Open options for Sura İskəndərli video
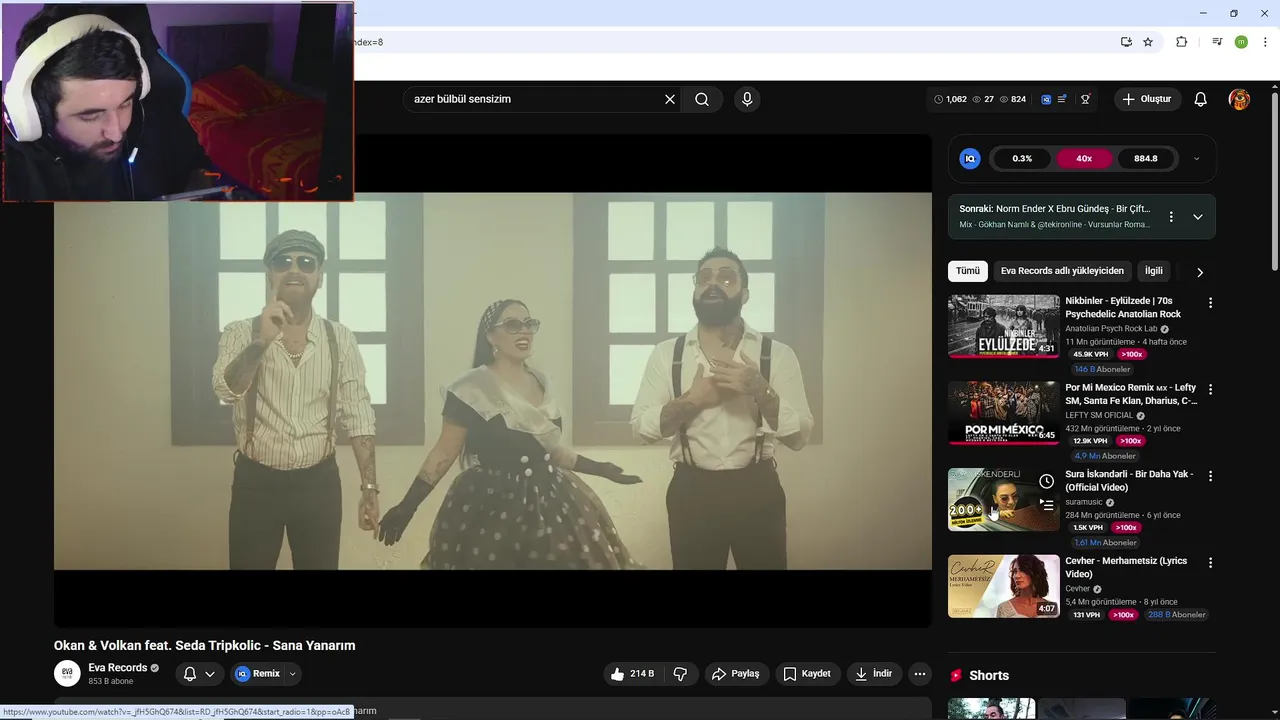 (1210, 476)
